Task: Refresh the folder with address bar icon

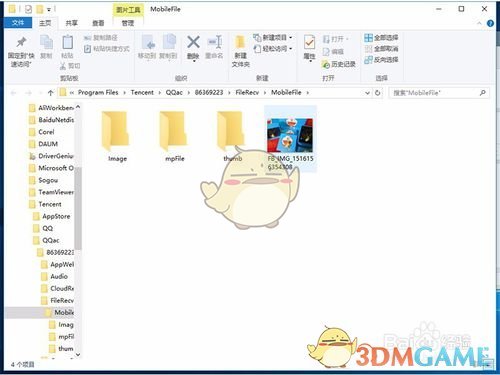Action: coord(377,93)
